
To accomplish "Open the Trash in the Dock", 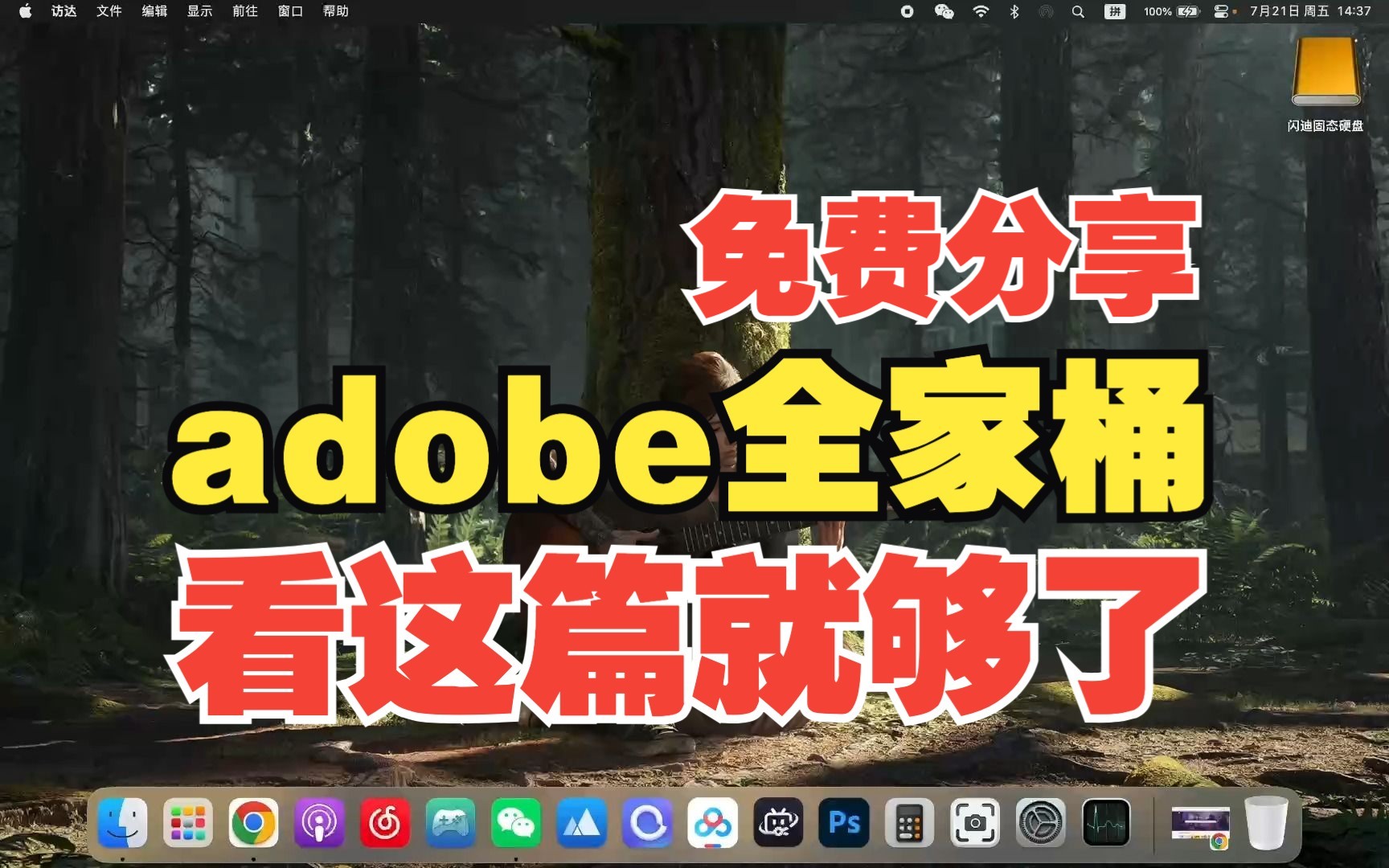I will [1267, 823].
